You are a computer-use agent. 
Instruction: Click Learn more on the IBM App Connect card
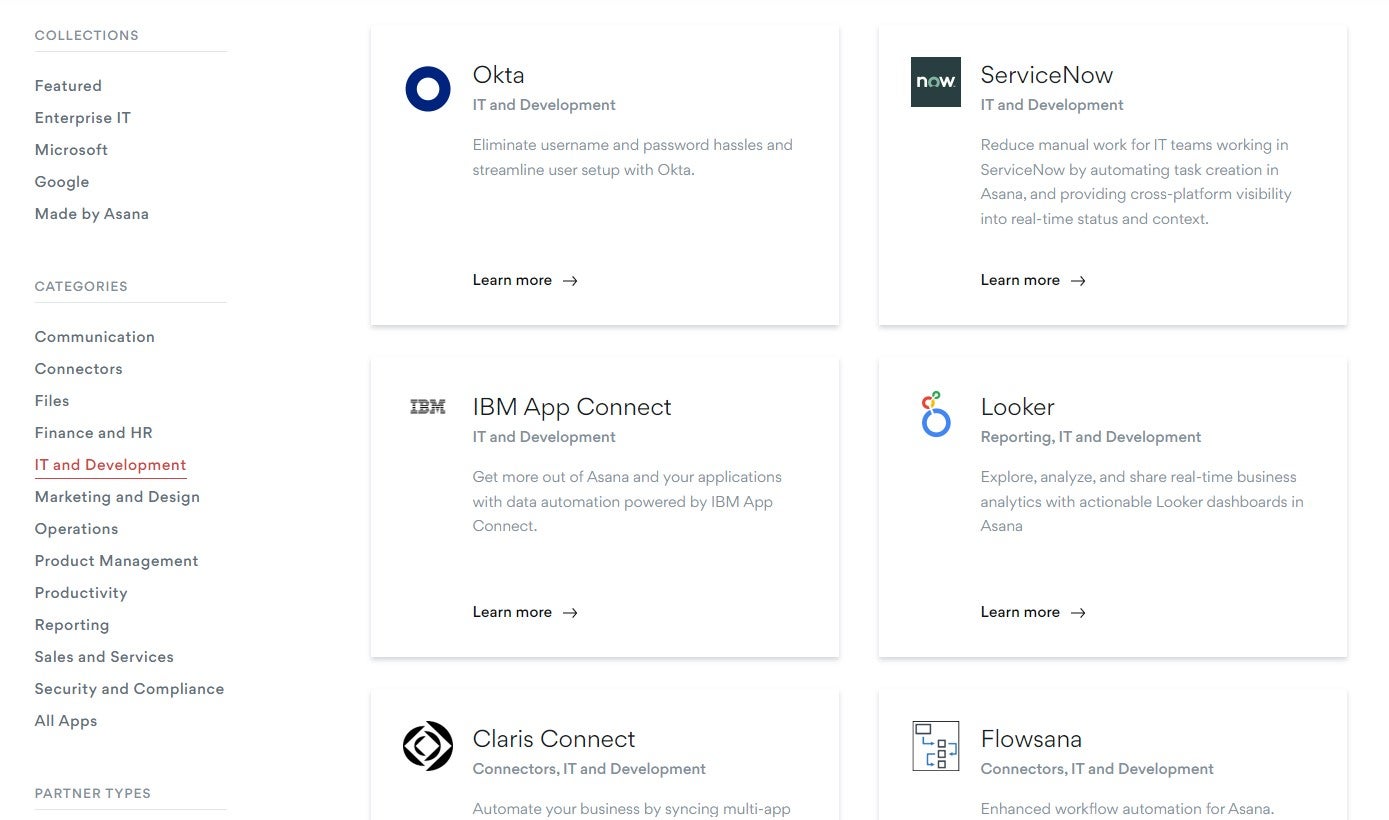click(511, 613)
